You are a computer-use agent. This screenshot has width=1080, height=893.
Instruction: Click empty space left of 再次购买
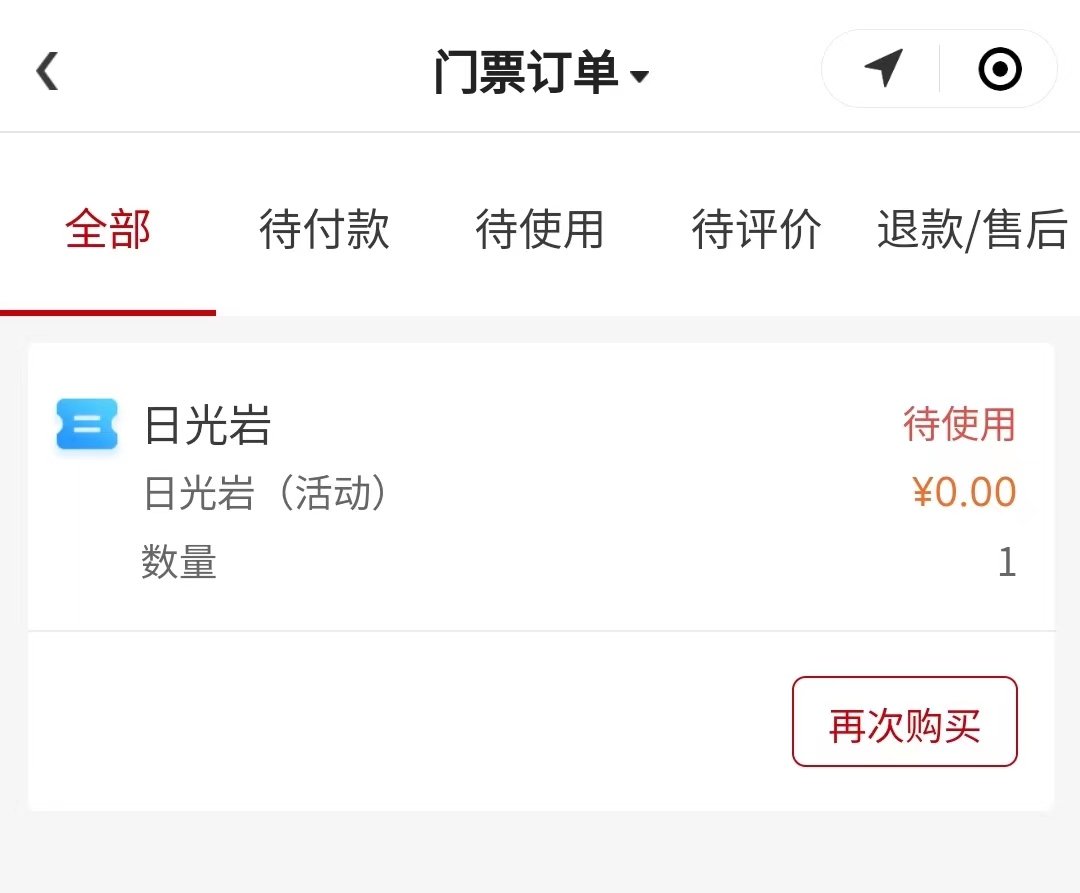click(400, 722)
